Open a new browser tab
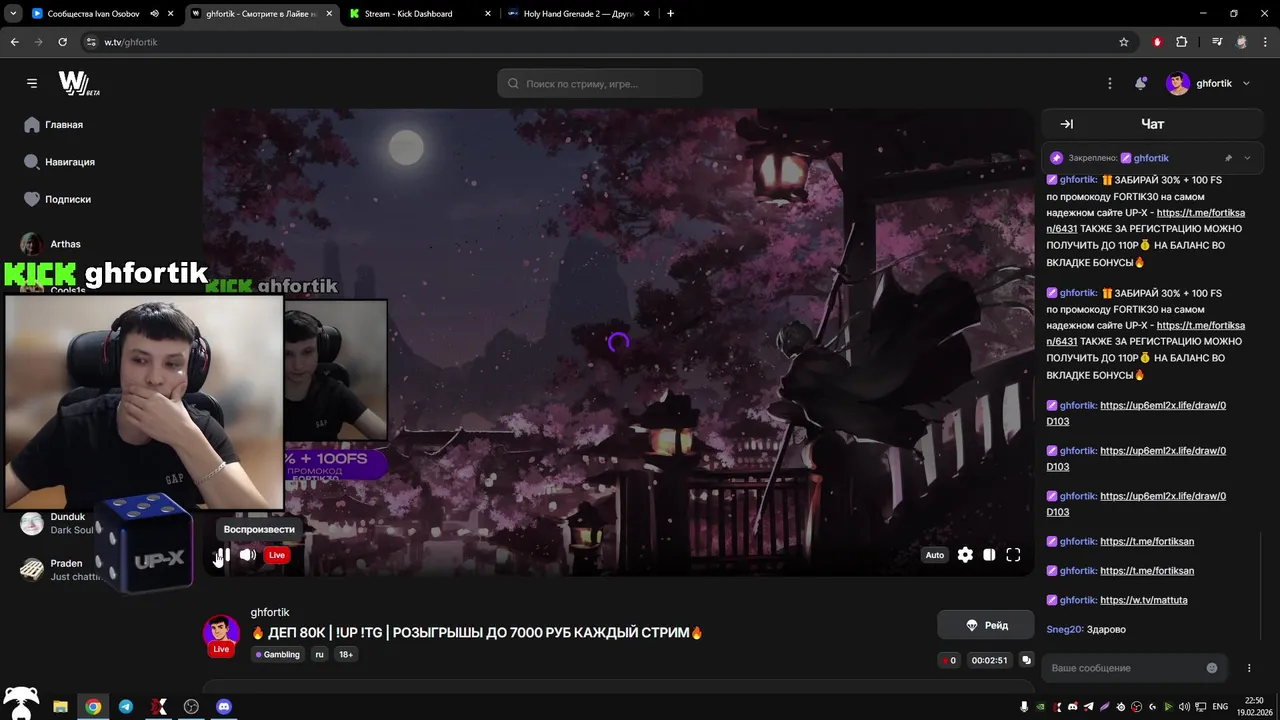1280x720 pixels. [670, 14]
